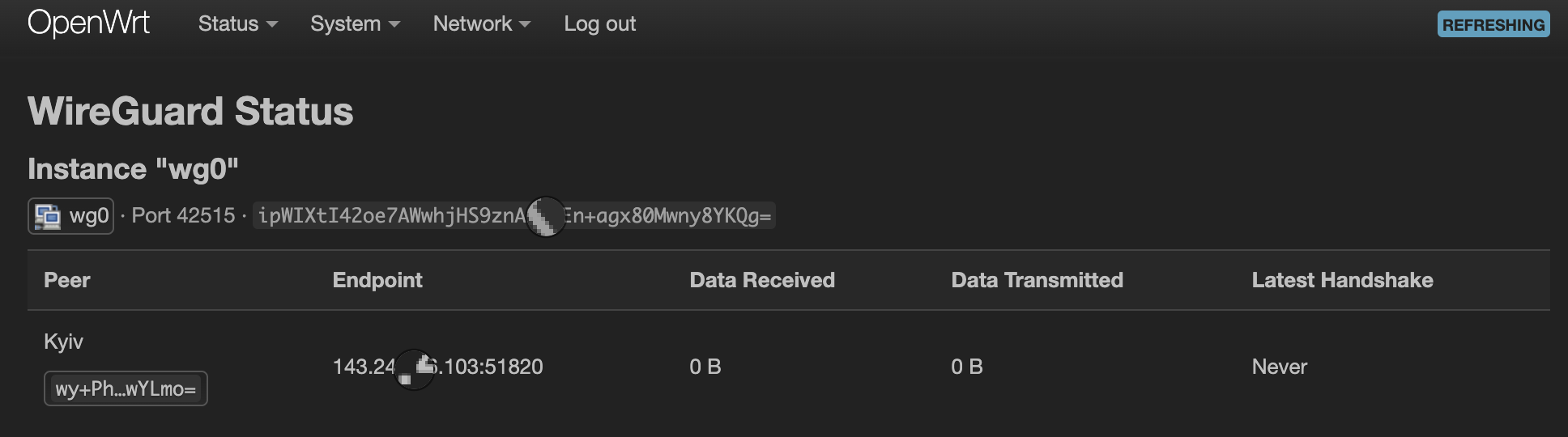Viewport: 1568px width, 437px height.
Task: Click the Data Transmitted column header
Action: point(1037,280)
